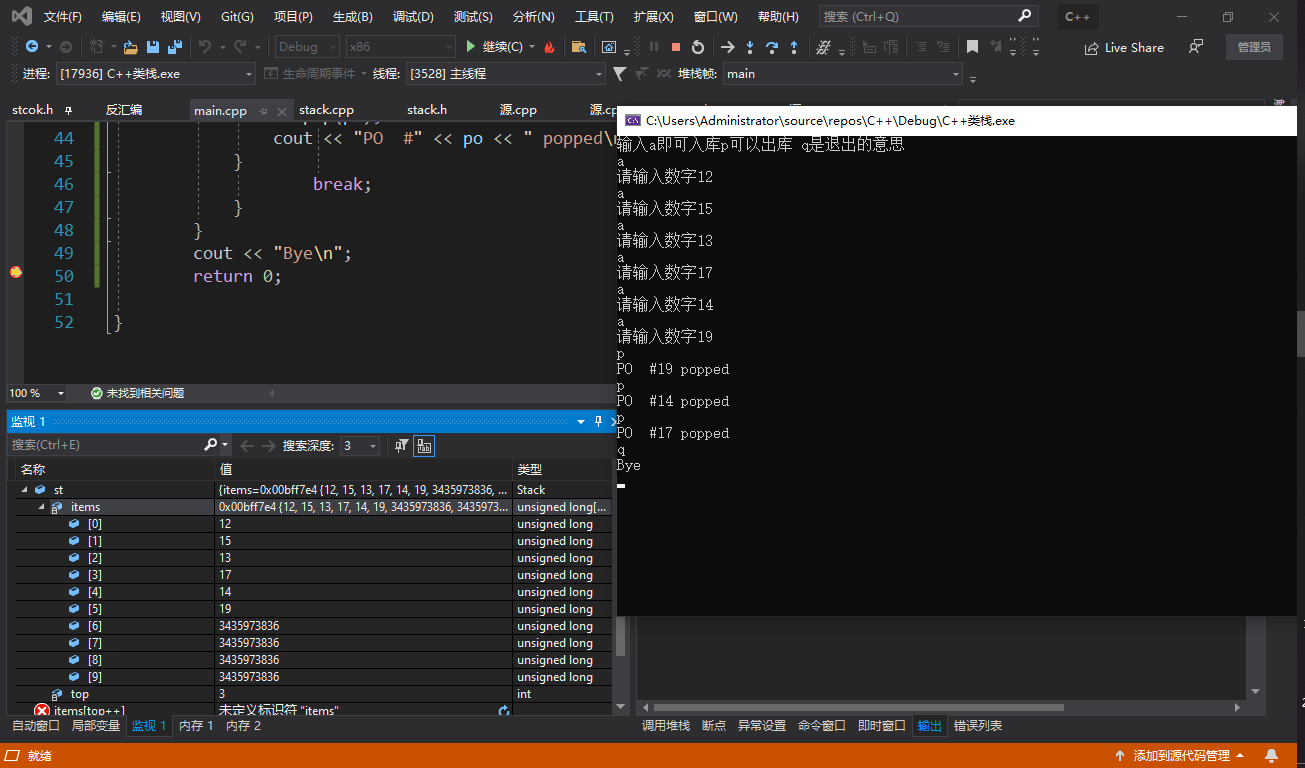The width and height of the screenshot is (1305, 768).
Task: Open the search depth dropdown showing 3
Action: tap(359, 446)
